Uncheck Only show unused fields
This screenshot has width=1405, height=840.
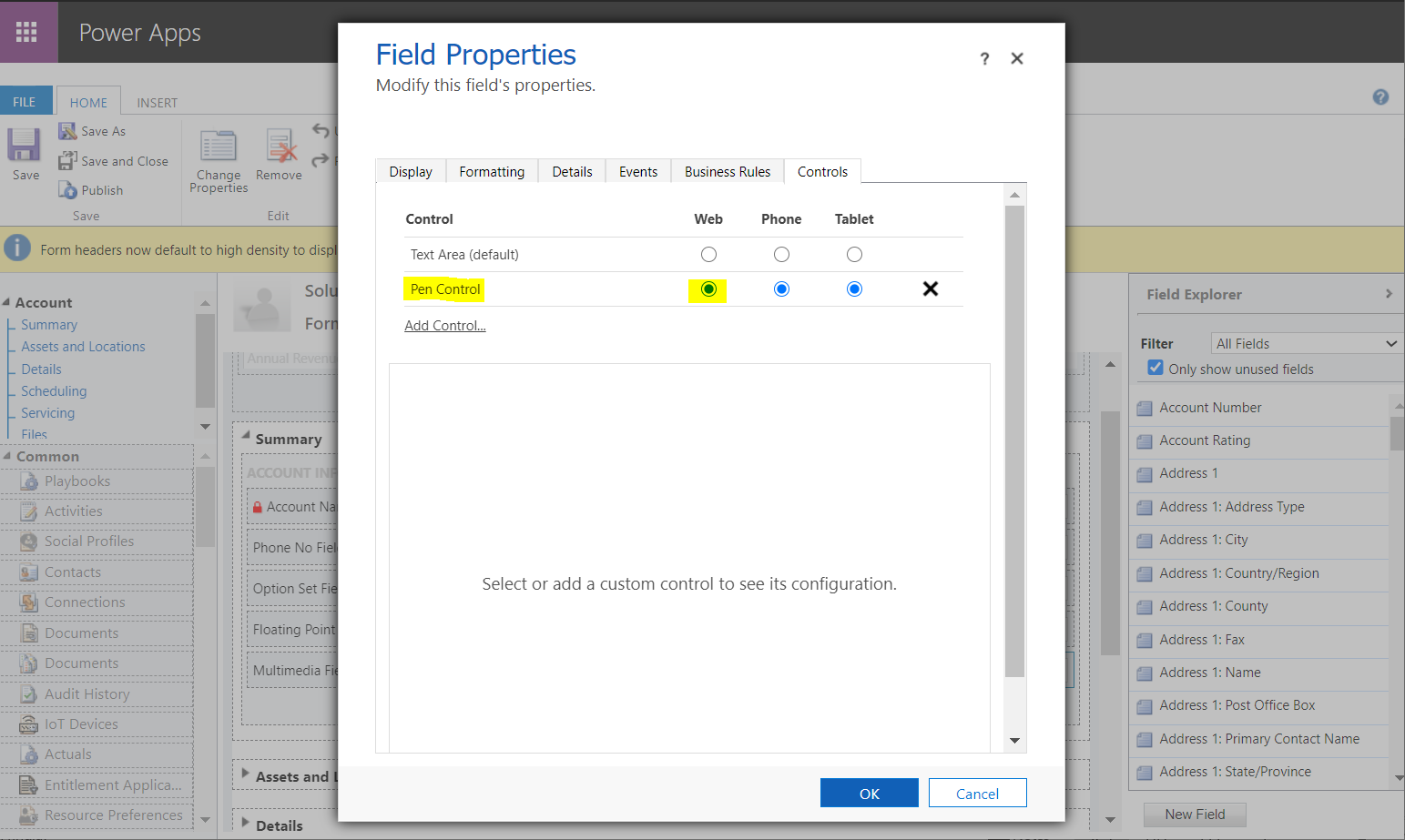coord(1156,368)
